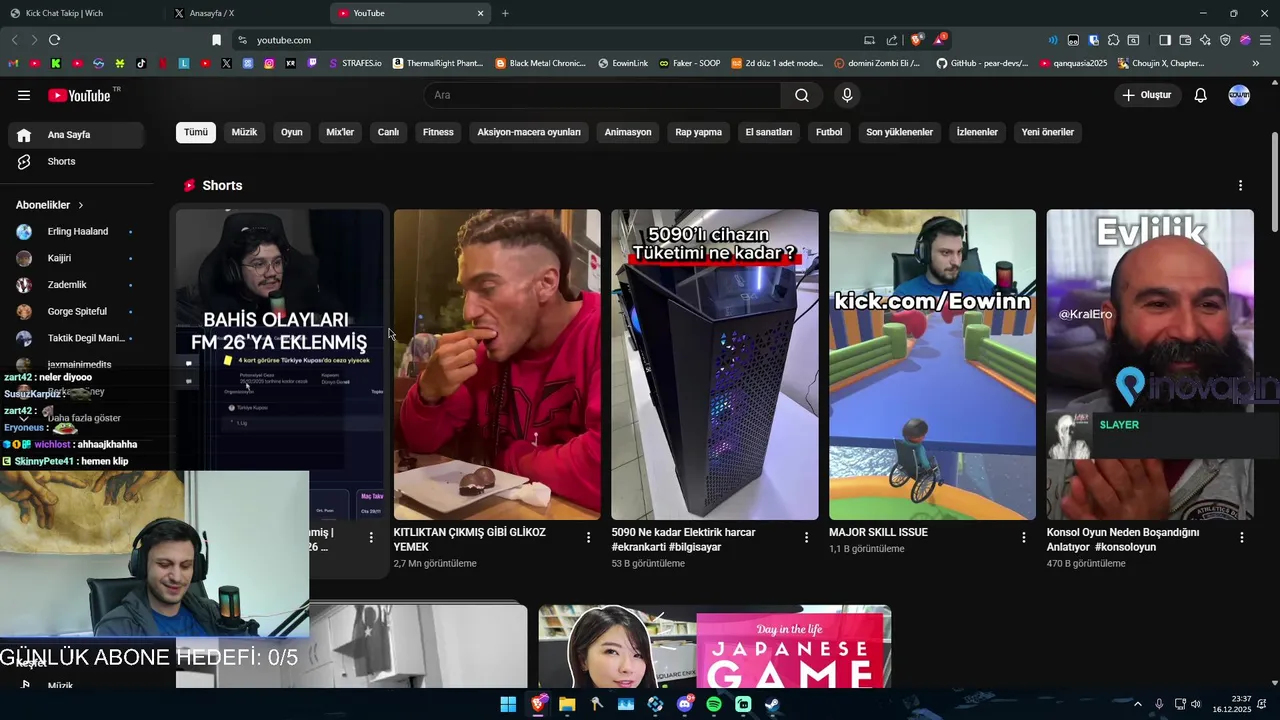Screen dimensions: 1280x720
Task: Start voice search with microphone icon
Action: pos(847,95)
